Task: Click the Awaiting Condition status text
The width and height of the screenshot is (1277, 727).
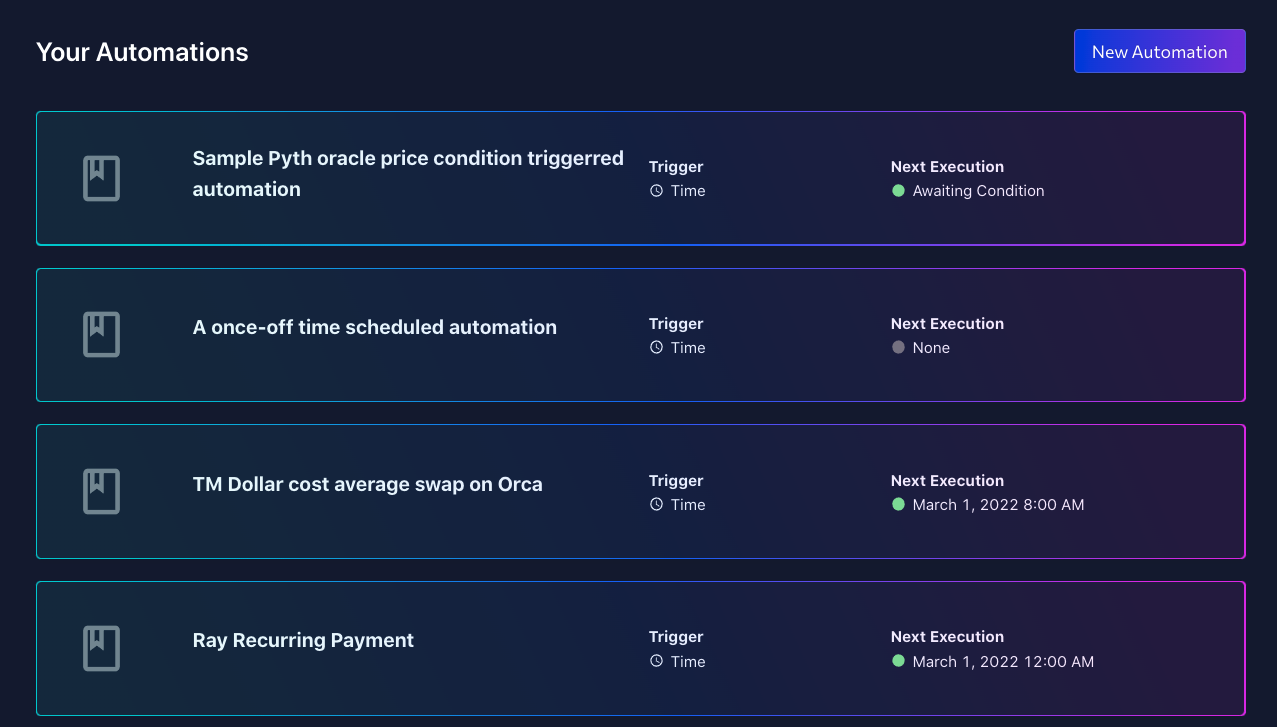Action: point(978,191)
